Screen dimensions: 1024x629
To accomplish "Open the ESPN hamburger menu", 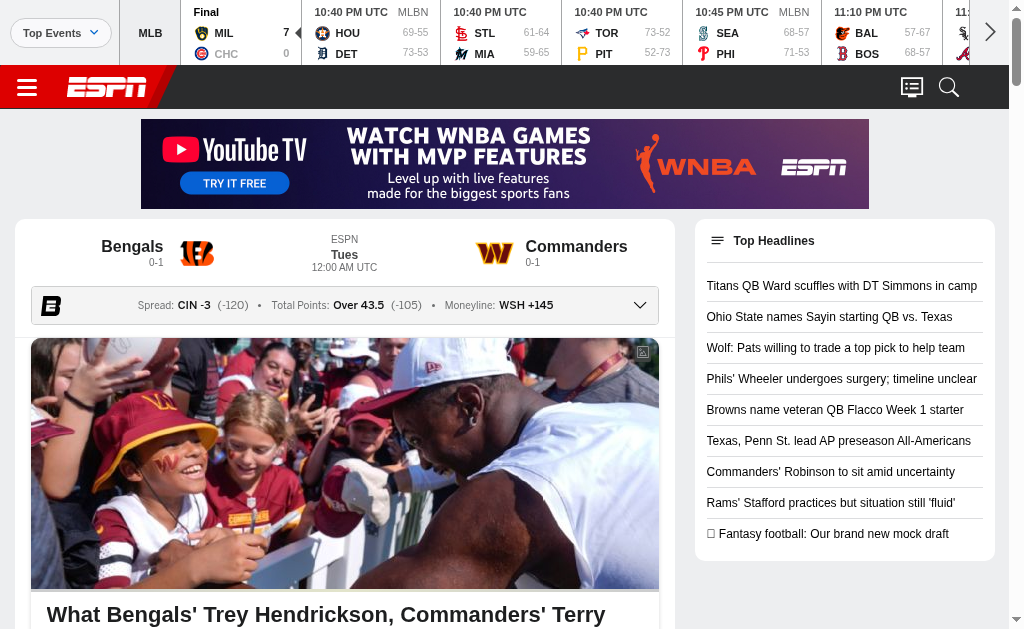I will (x=27, y=88).
